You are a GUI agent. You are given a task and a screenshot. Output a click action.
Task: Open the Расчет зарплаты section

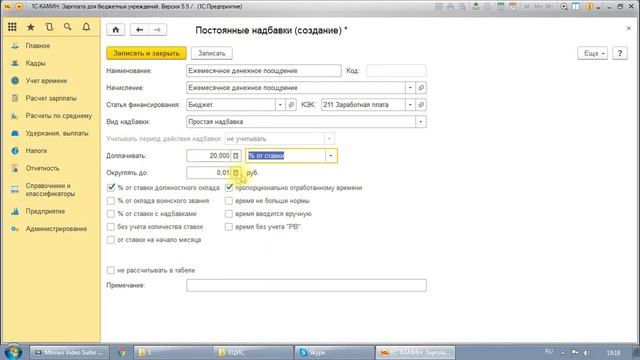(x=51, y=98)
